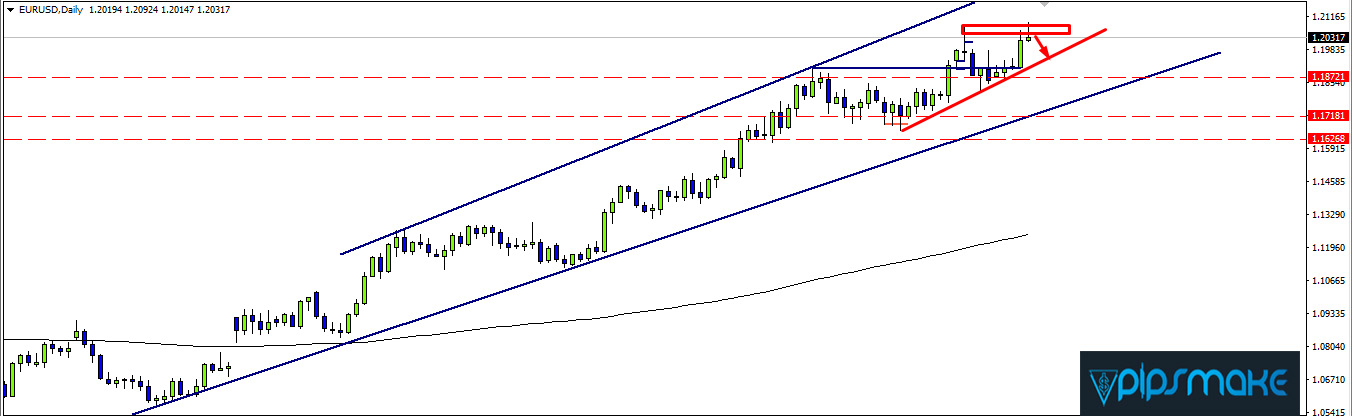Click the black current price label 1.20317
1356x416 pixels.
[1328, 38]
